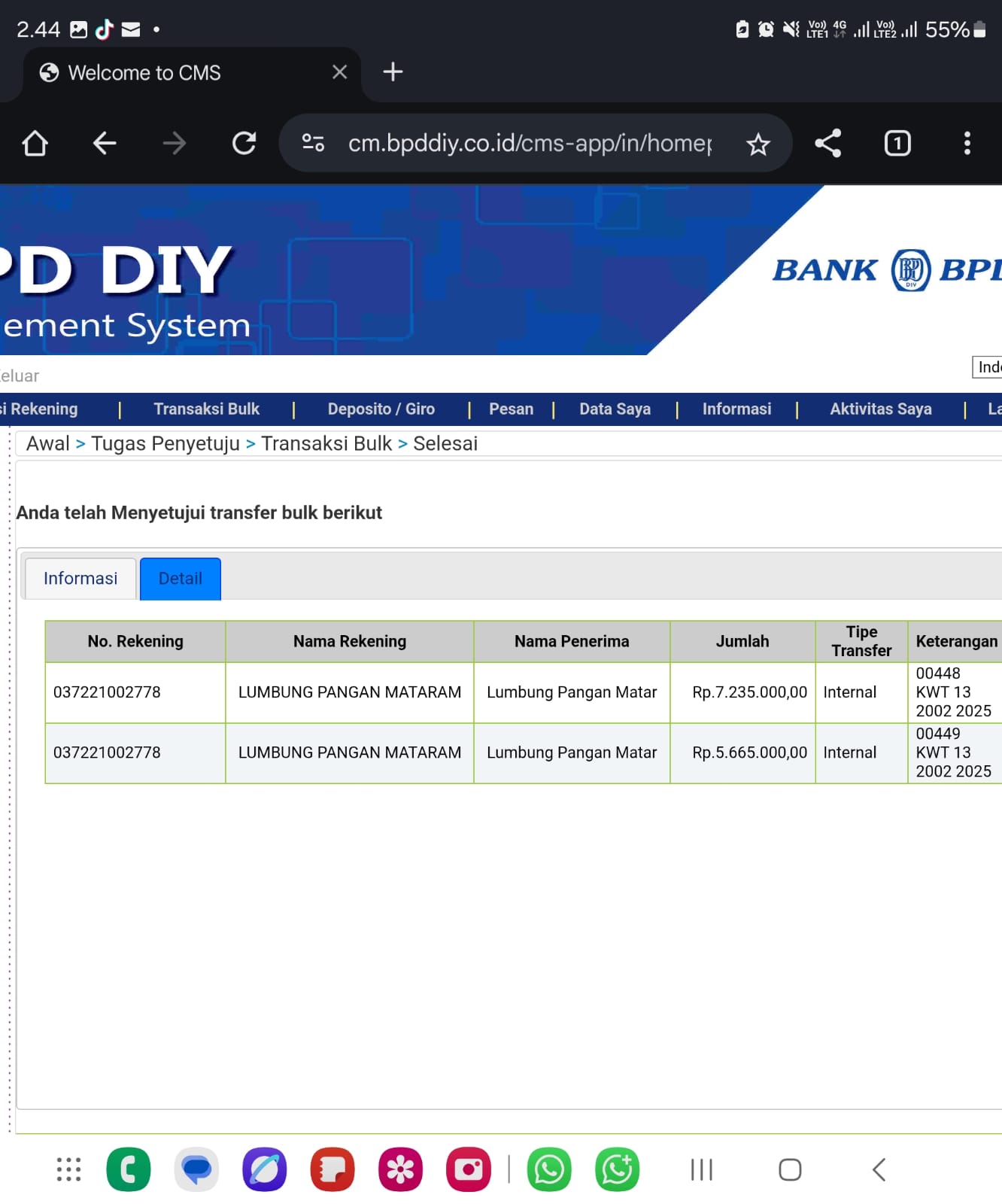
Task: Click the Jumlah column header
Action: point(742,641)
